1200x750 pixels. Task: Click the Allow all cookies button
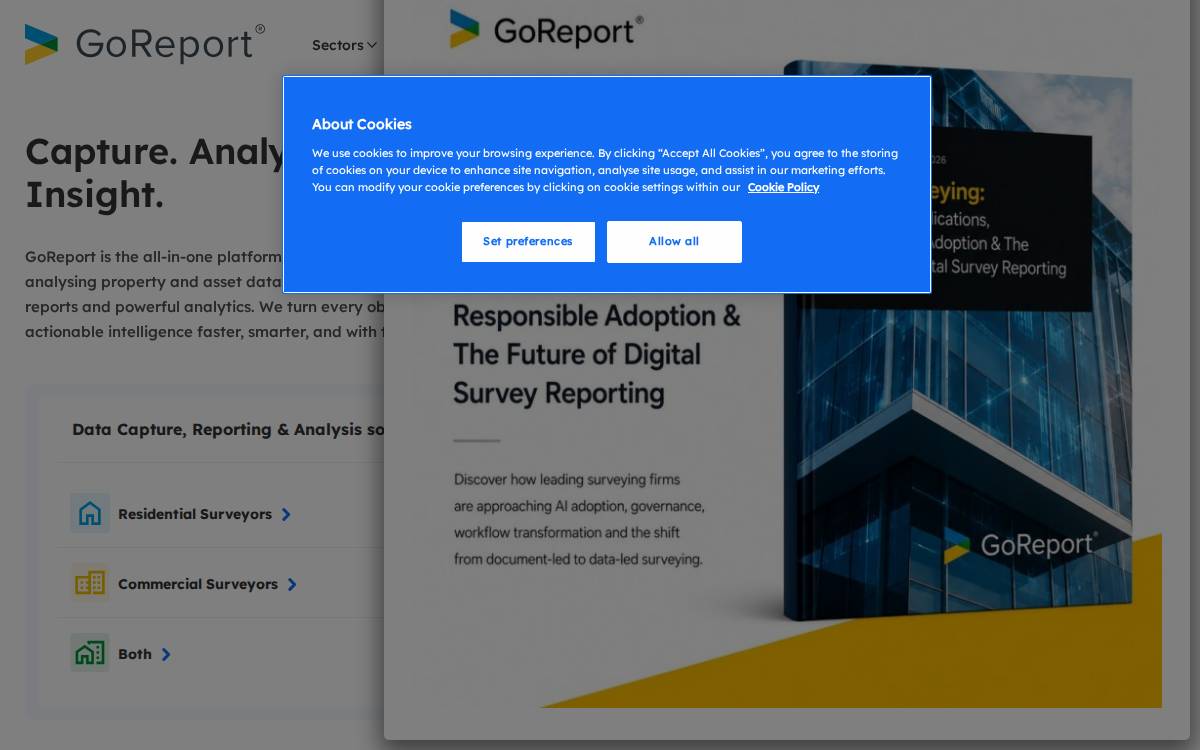pos(674,242)
